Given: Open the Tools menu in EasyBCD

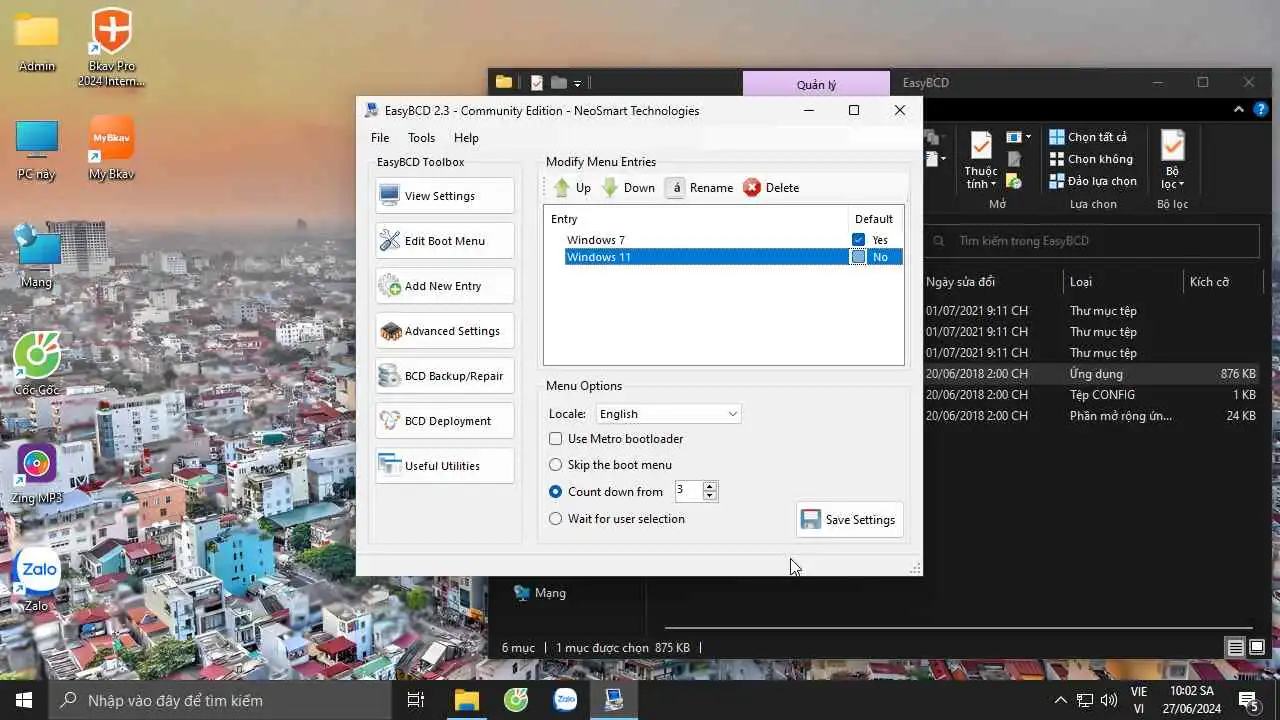Looking at the screenshot, I should [421, 138].
